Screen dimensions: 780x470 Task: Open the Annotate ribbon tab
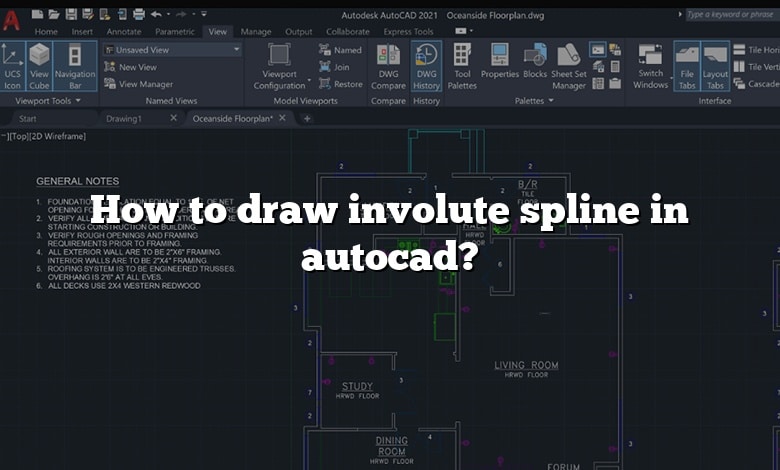click(124, 31)
